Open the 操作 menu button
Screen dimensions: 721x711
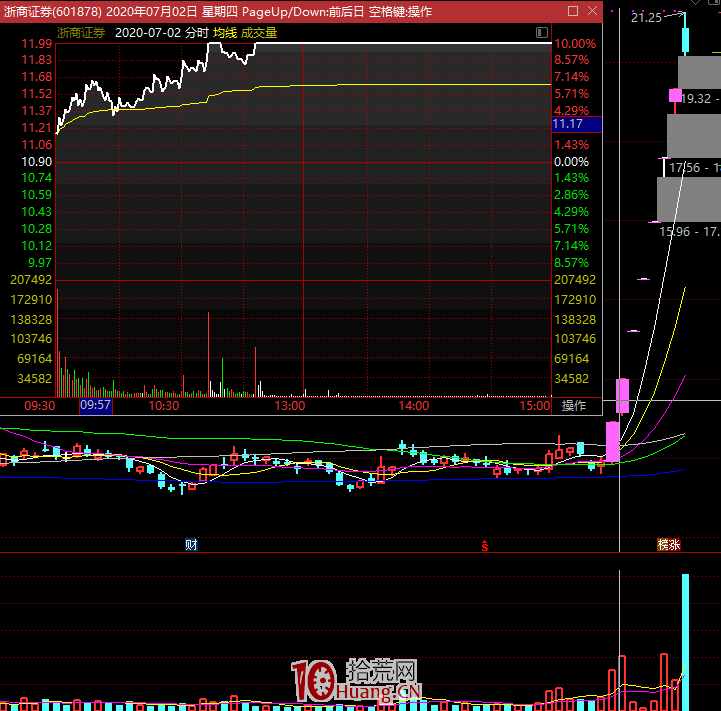point(574,406)
